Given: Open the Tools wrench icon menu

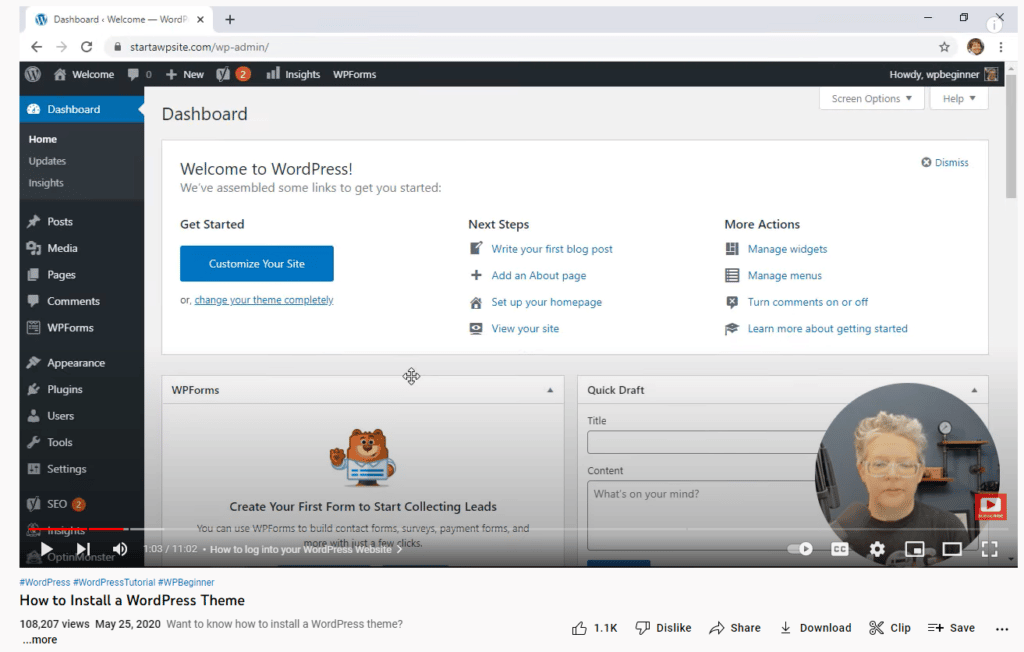Looking at the screenshot, I should (x=33, y=442).
